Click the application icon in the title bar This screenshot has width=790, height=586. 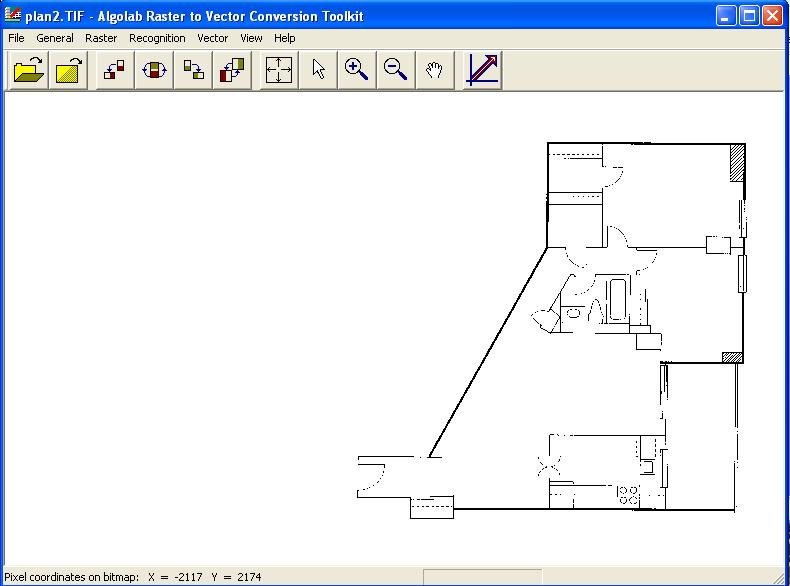click(13, 16)
